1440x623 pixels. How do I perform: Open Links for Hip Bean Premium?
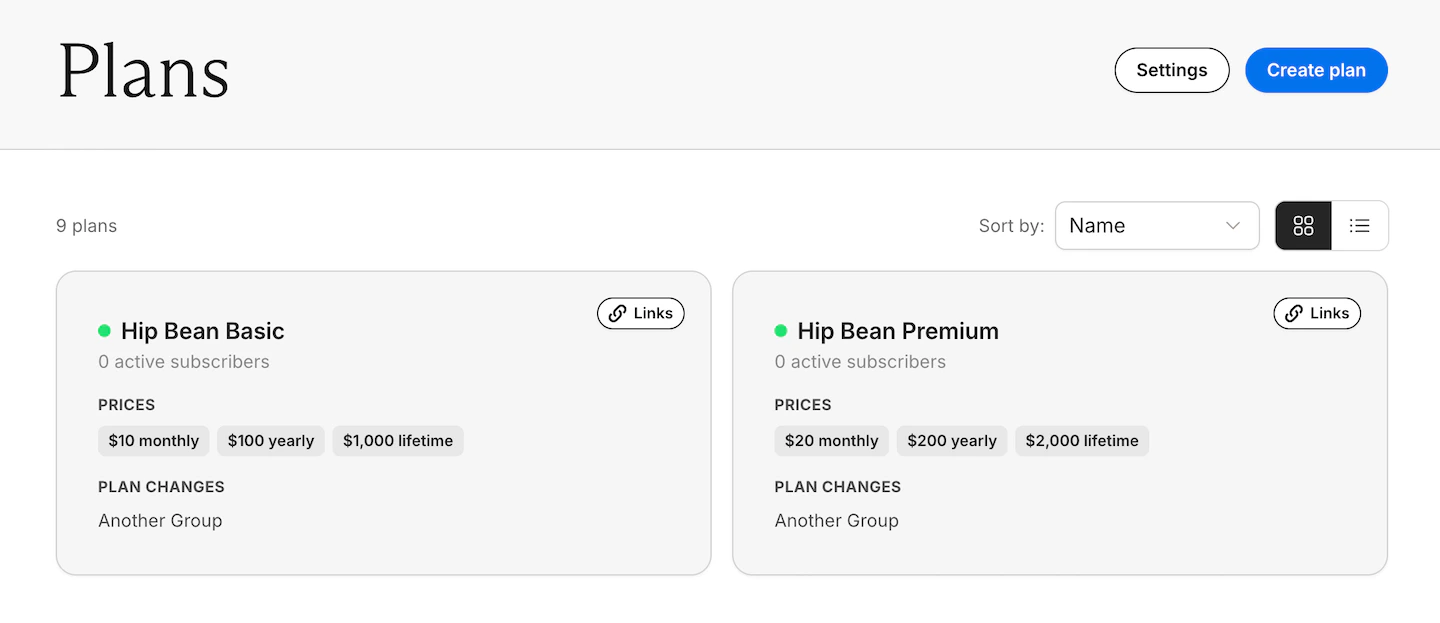pyautogui.click(x=1317, y=313)
